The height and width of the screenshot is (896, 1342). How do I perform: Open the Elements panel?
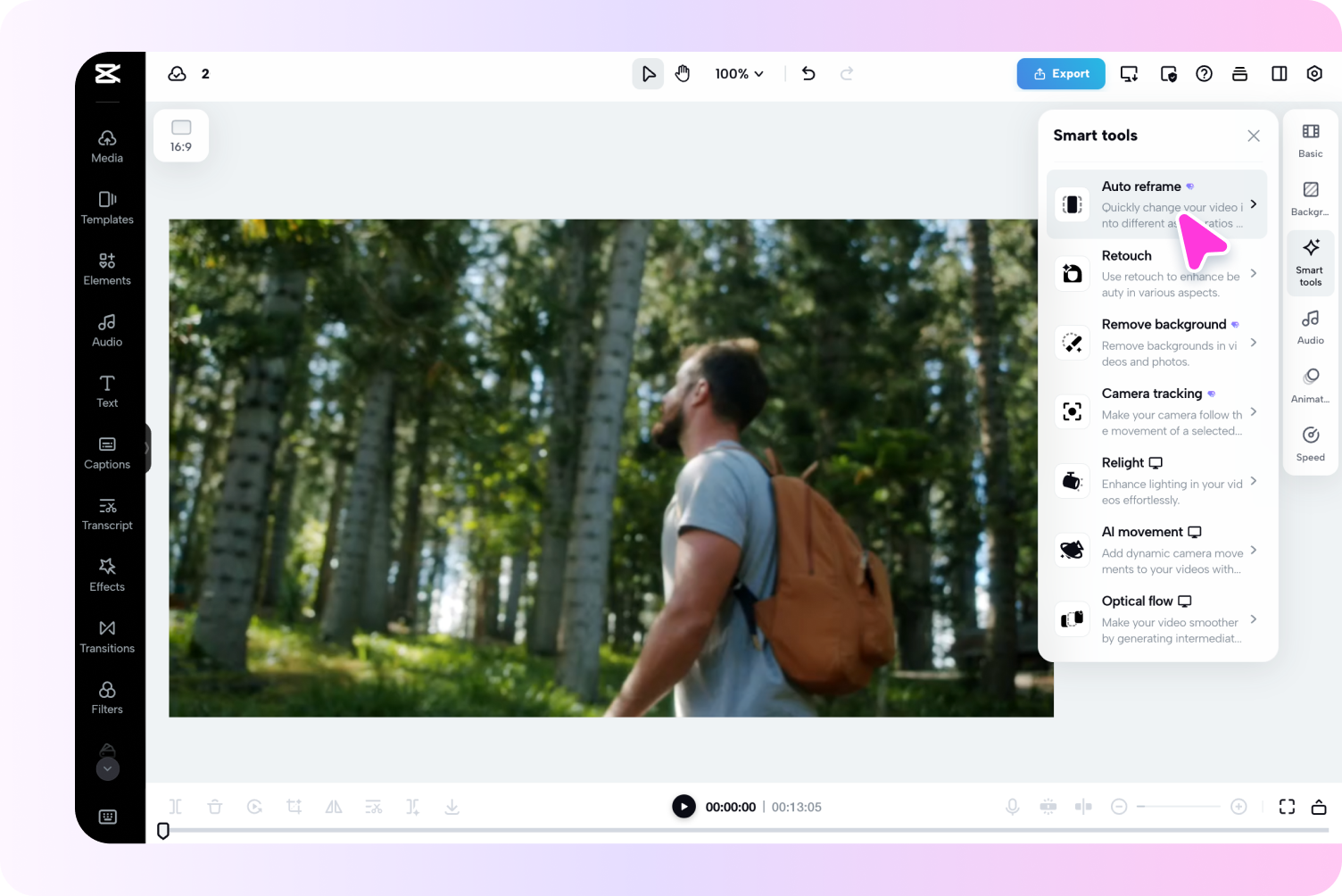click(x=107, y=268)
